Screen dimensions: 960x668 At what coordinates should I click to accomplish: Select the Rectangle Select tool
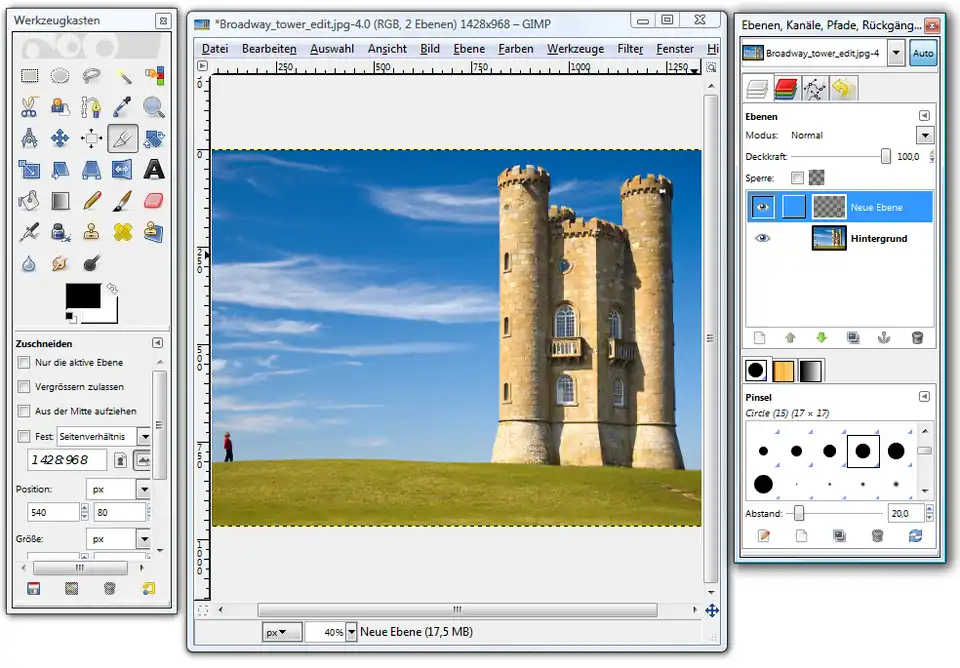point(29,75)
